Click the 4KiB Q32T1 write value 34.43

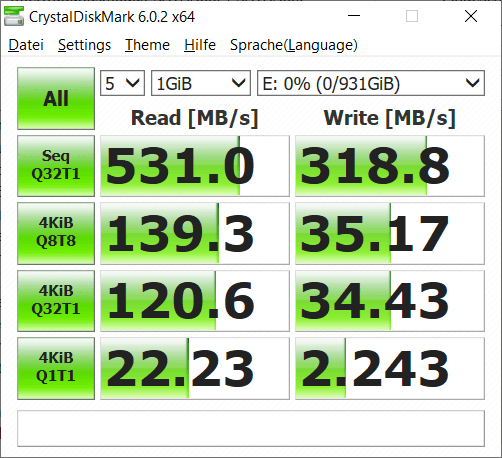click(x=390, y=301)
